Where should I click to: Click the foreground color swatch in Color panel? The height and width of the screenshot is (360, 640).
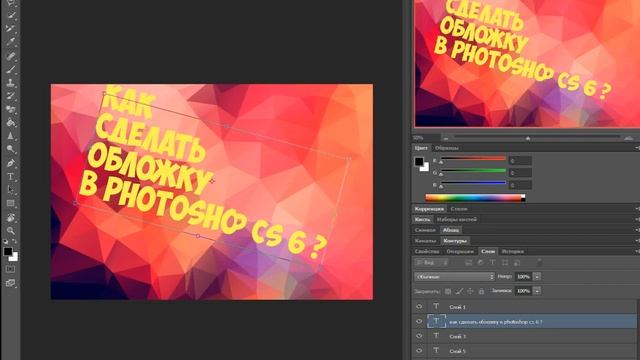pos(419,162)
